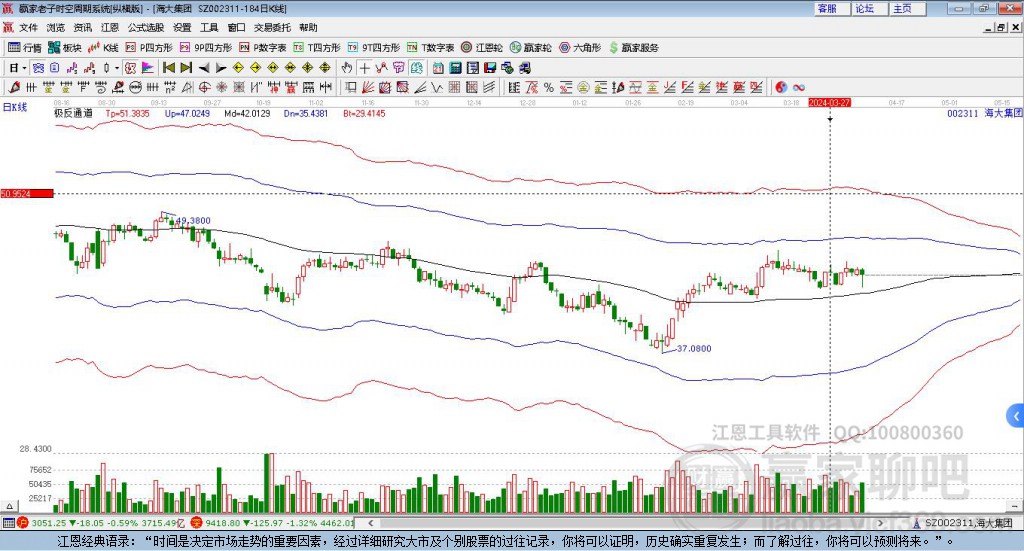This screenshot has height=551, width=1024.
Task: Open the T数字表 time number table
Action: (430, 48)
